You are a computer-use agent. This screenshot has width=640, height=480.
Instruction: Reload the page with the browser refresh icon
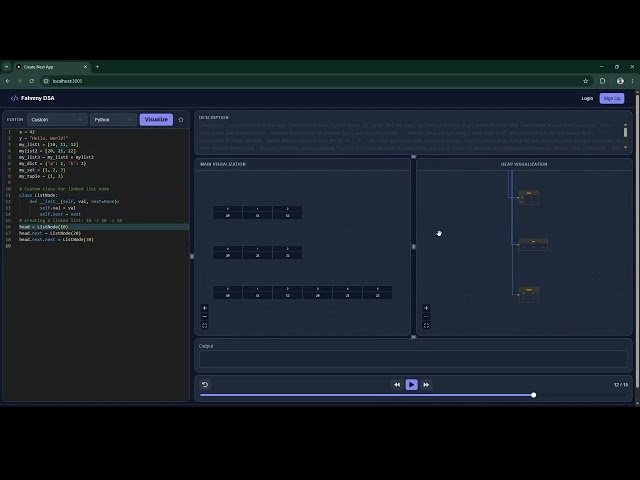[32, 81]
